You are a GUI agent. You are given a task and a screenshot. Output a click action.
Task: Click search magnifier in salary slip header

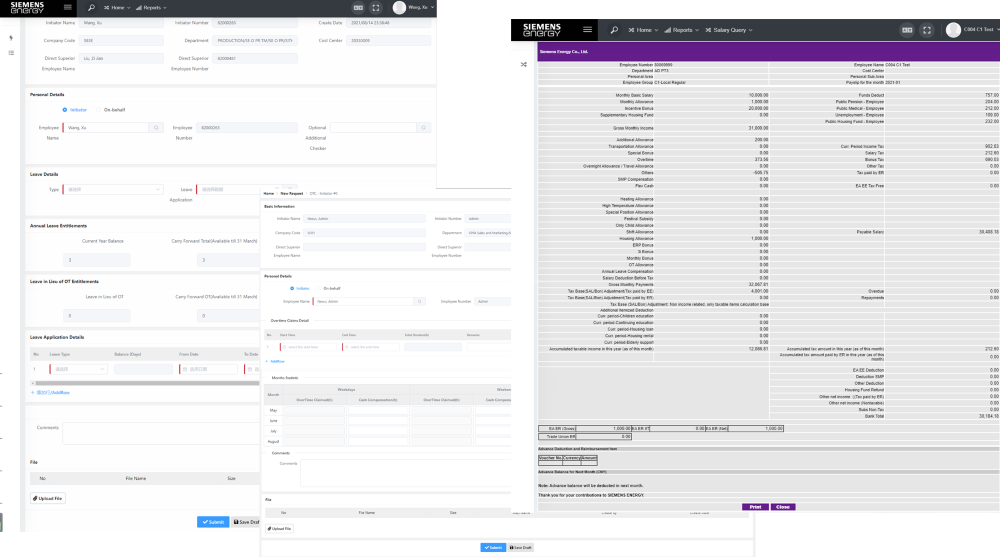(614, 30)
